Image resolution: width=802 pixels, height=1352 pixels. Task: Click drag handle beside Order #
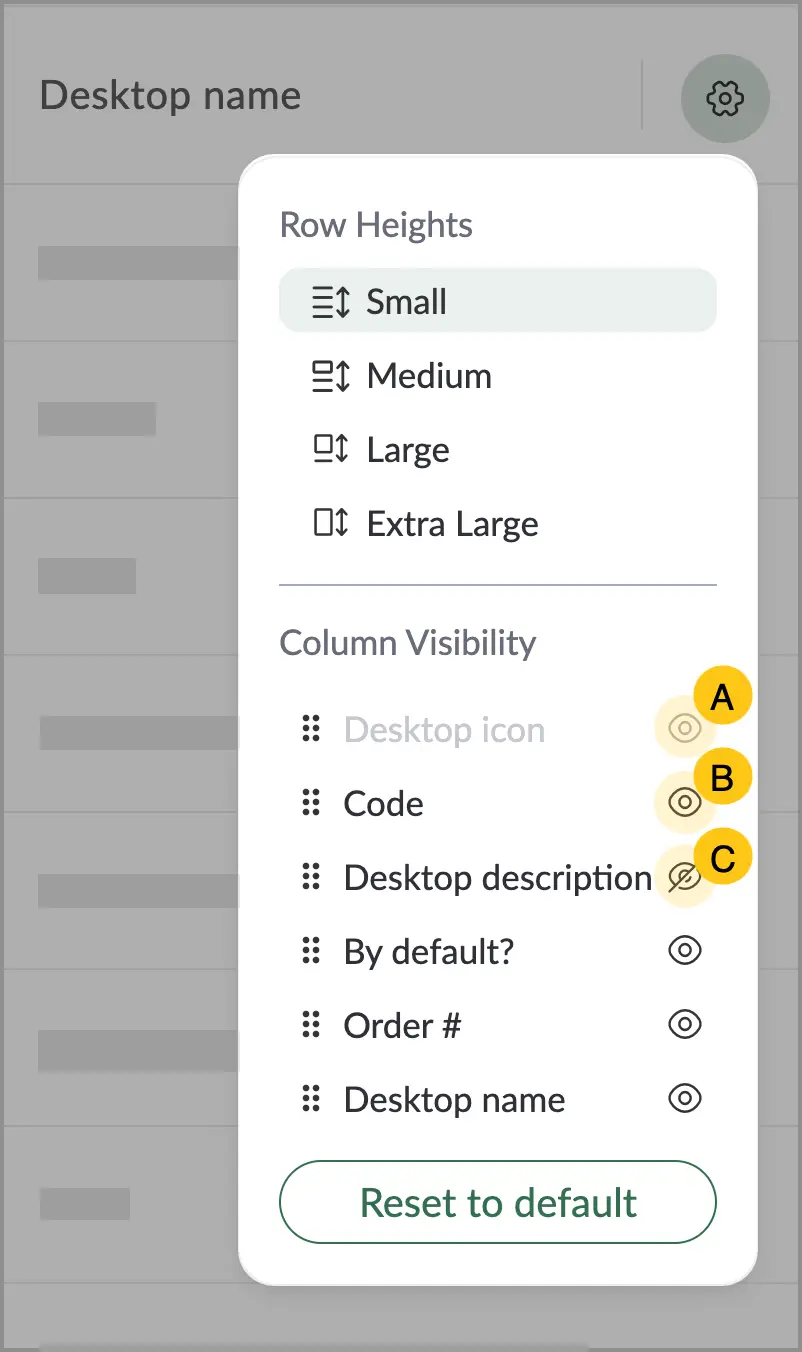pyautogui.click(x=311, y=1025)
